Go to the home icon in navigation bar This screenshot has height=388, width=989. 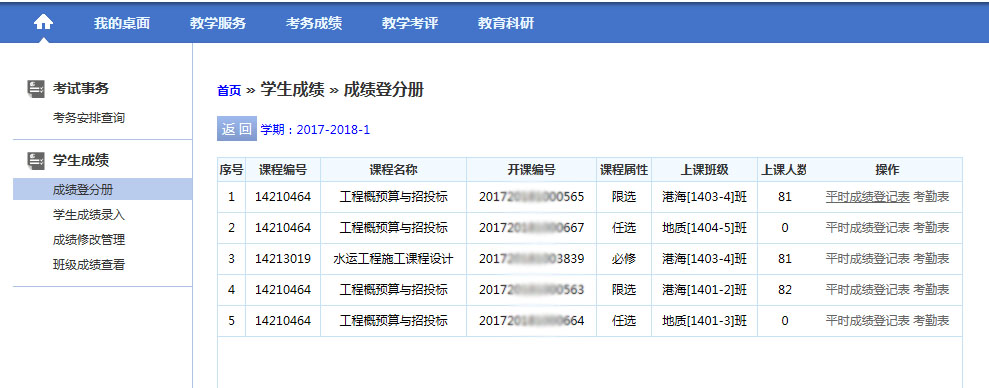tap(43, 23)
